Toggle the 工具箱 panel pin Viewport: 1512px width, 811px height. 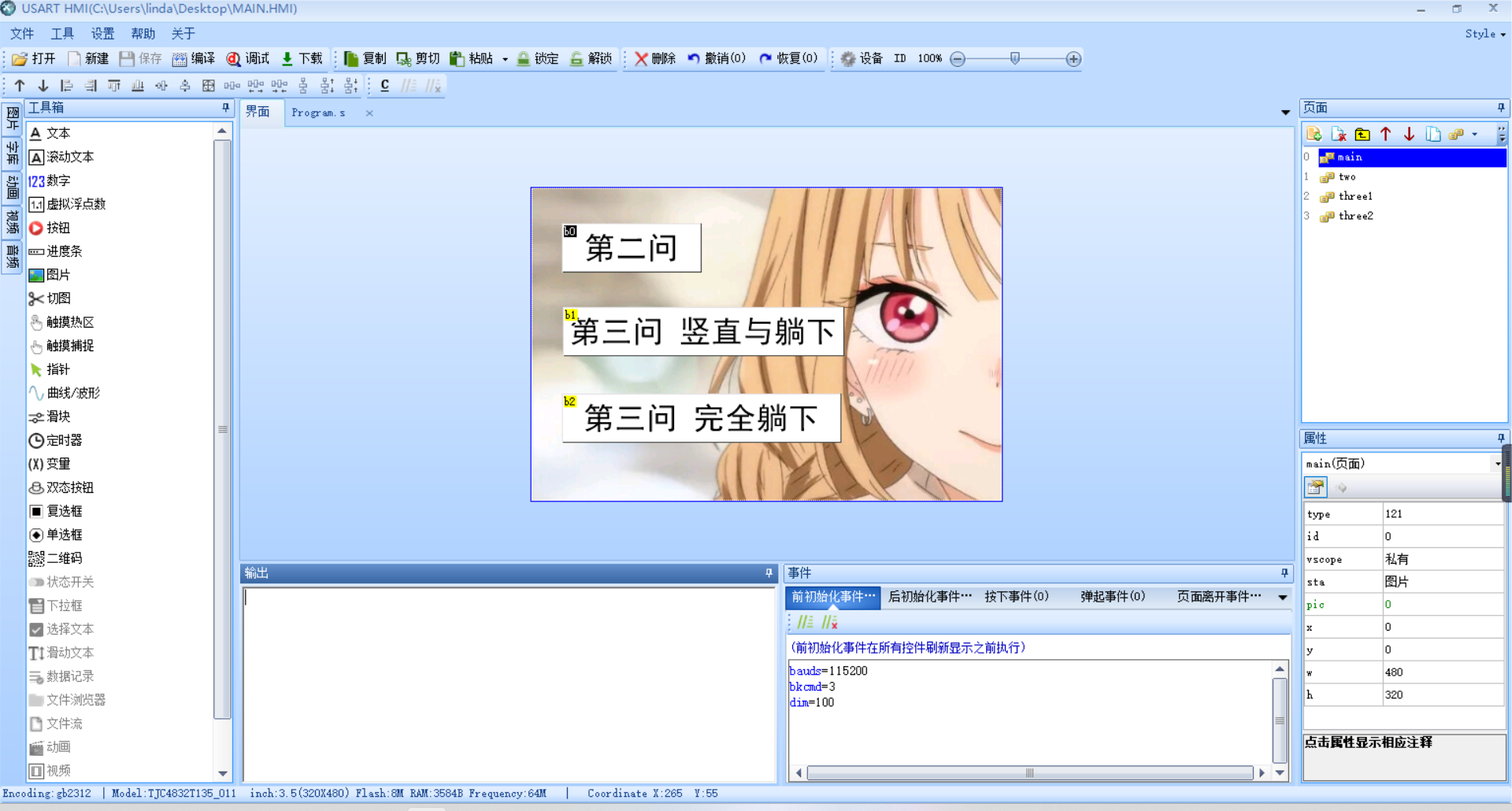pos(226,108)
